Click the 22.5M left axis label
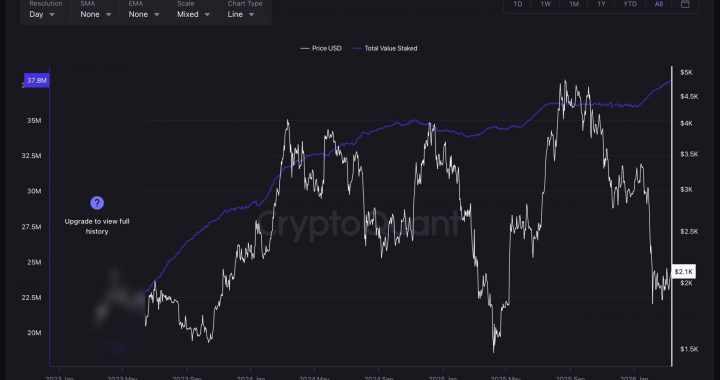 coord(31,298)
